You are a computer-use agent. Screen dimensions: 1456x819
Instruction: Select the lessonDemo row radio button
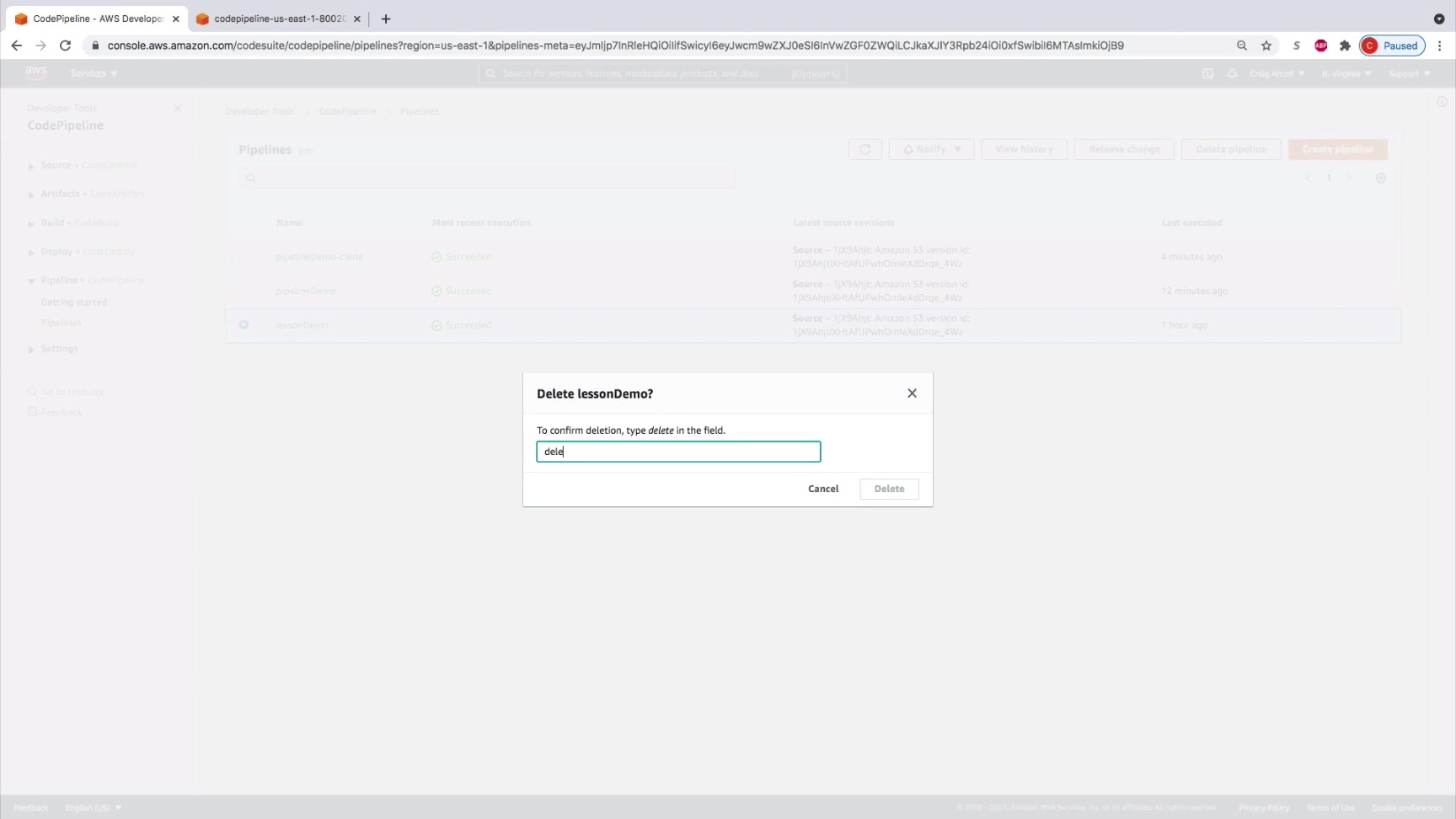[244, 324]
